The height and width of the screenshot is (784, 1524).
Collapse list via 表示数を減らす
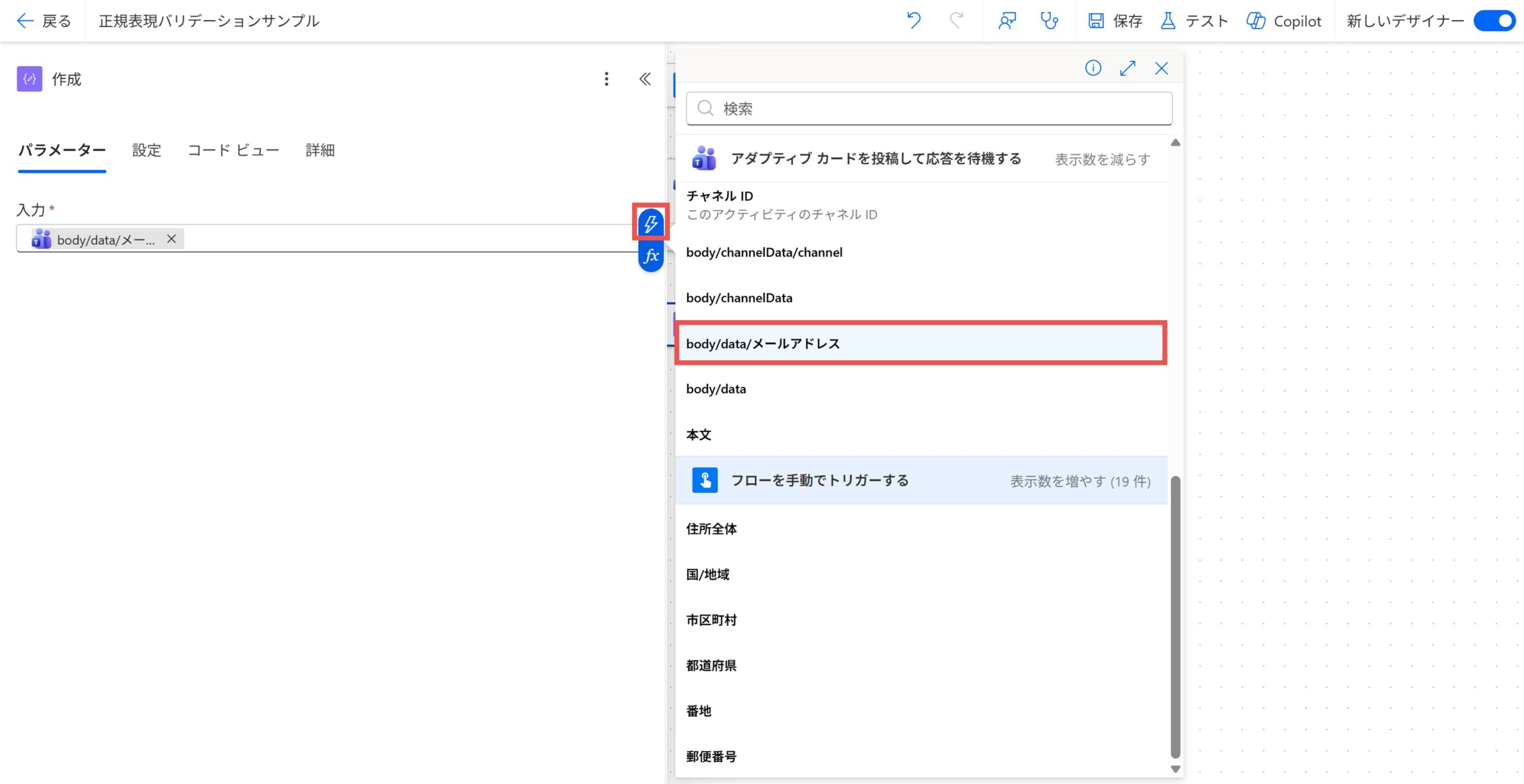(1103, 159)
